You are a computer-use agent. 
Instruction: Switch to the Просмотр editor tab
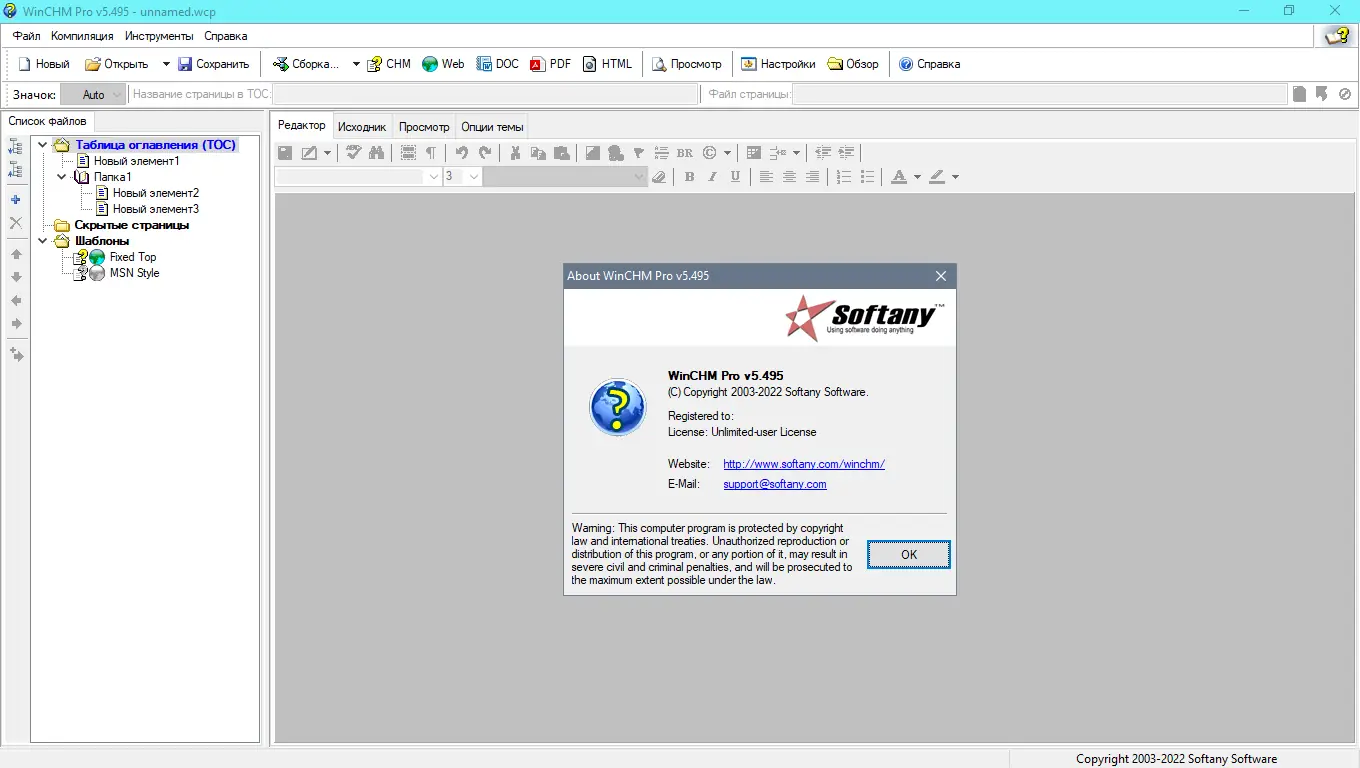pyautogui.click(x=424, y=127)
